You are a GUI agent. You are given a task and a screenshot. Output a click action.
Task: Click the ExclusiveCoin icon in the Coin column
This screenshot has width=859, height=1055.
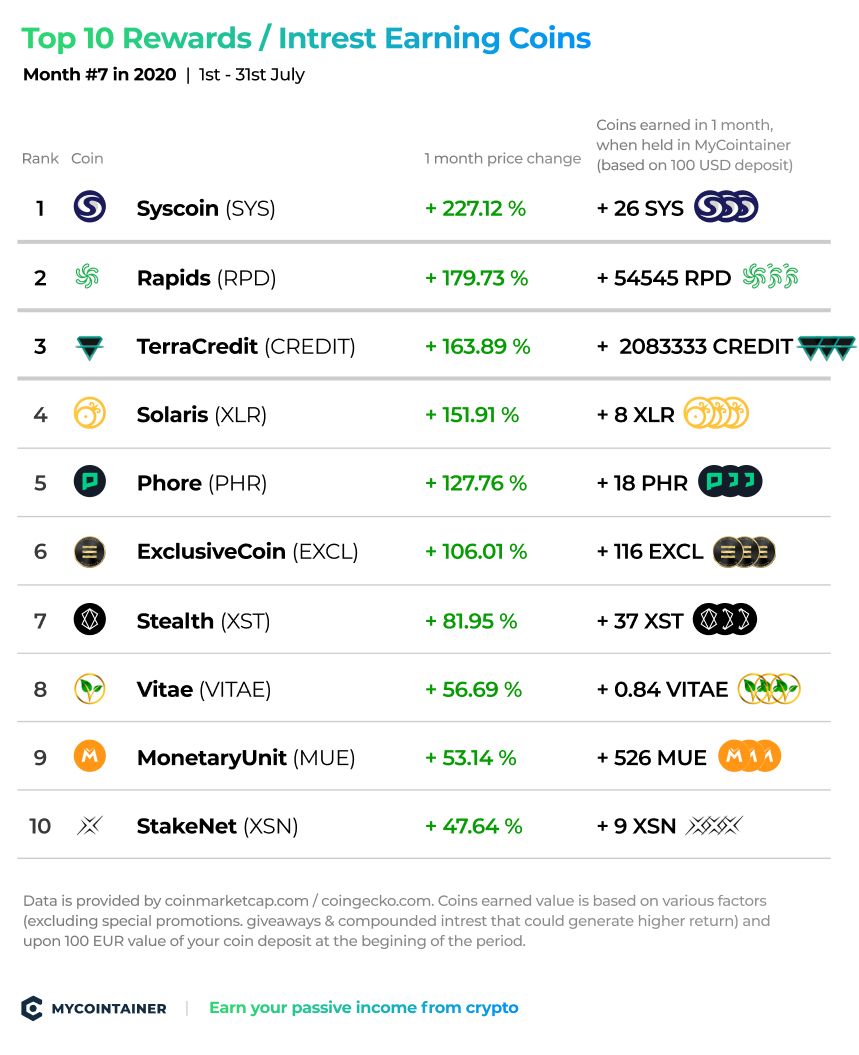(89, 552)
